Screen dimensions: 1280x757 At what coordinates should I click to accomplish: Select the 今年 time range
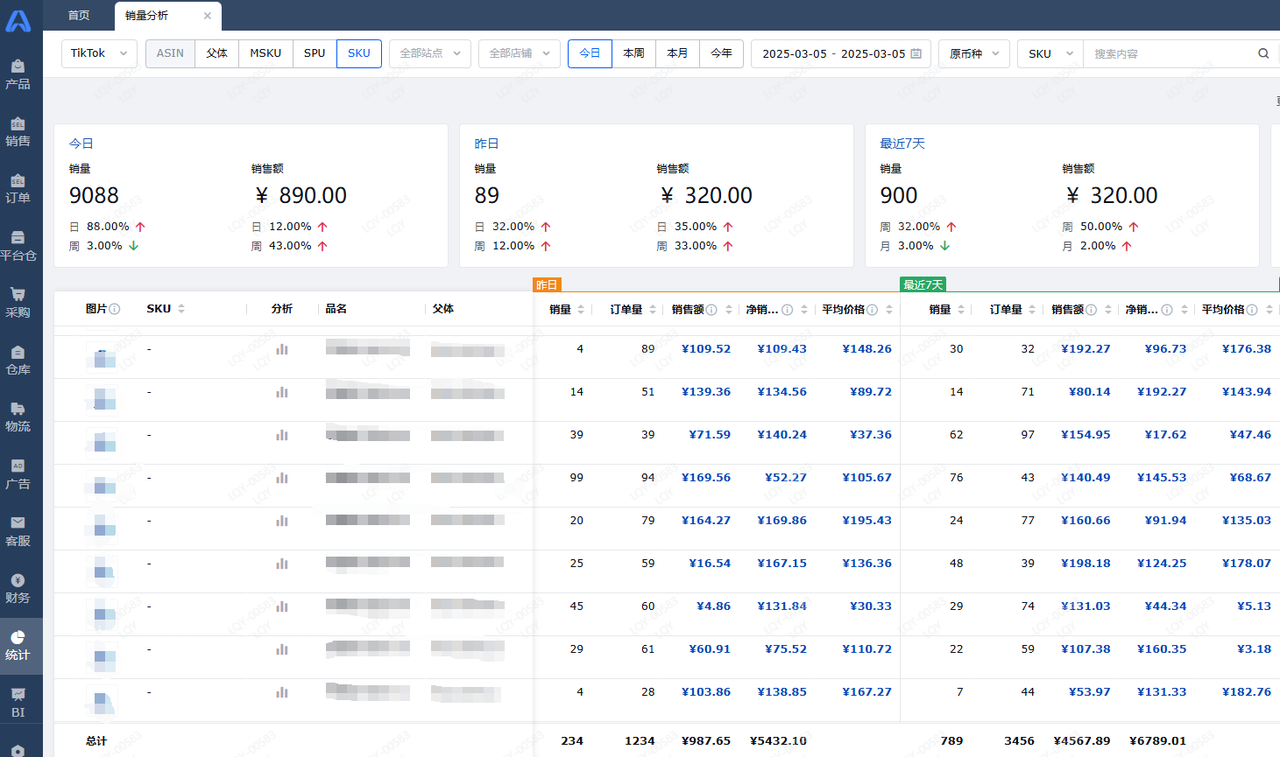pos(721,54)
